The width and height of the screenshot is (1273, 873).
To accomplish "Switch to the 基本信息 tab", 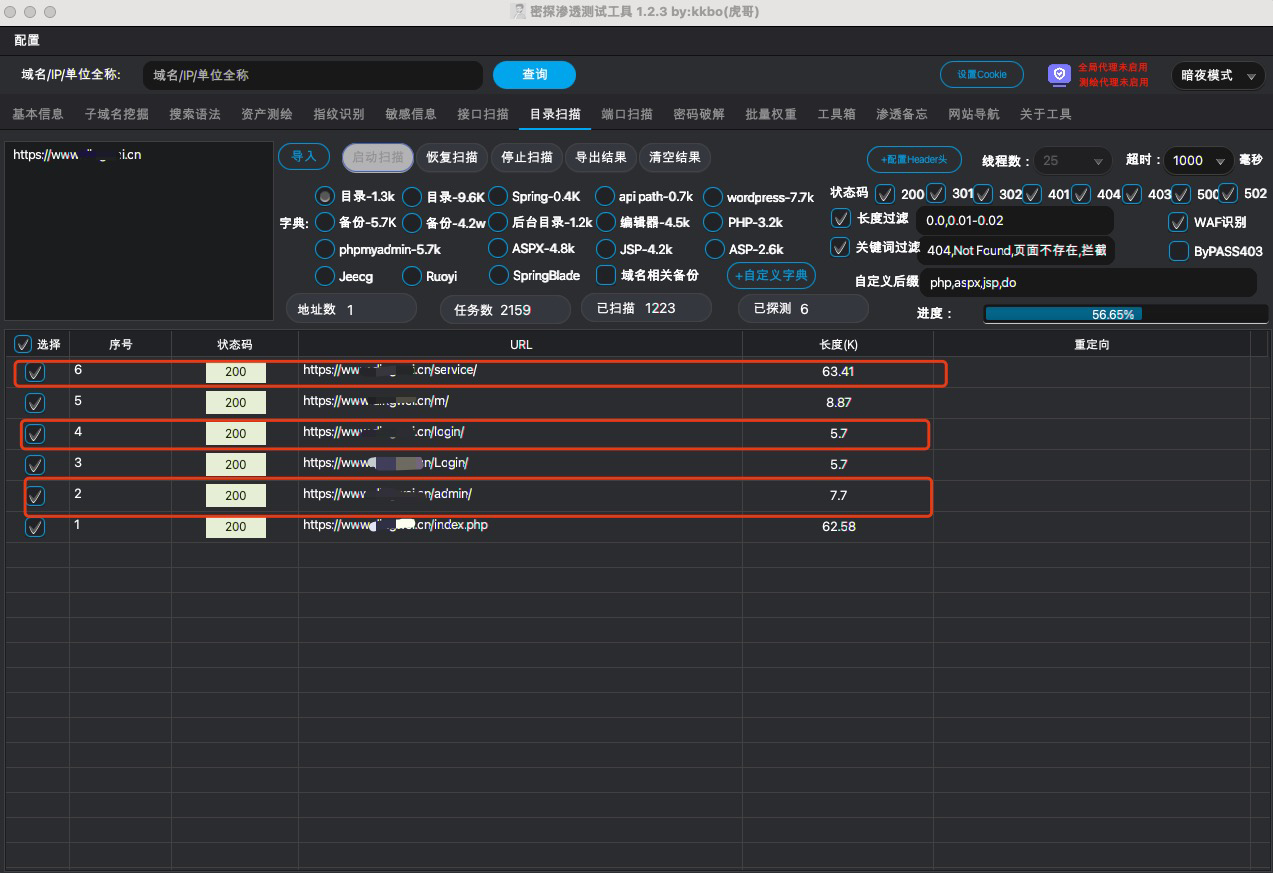I will (x=38, y=114).
